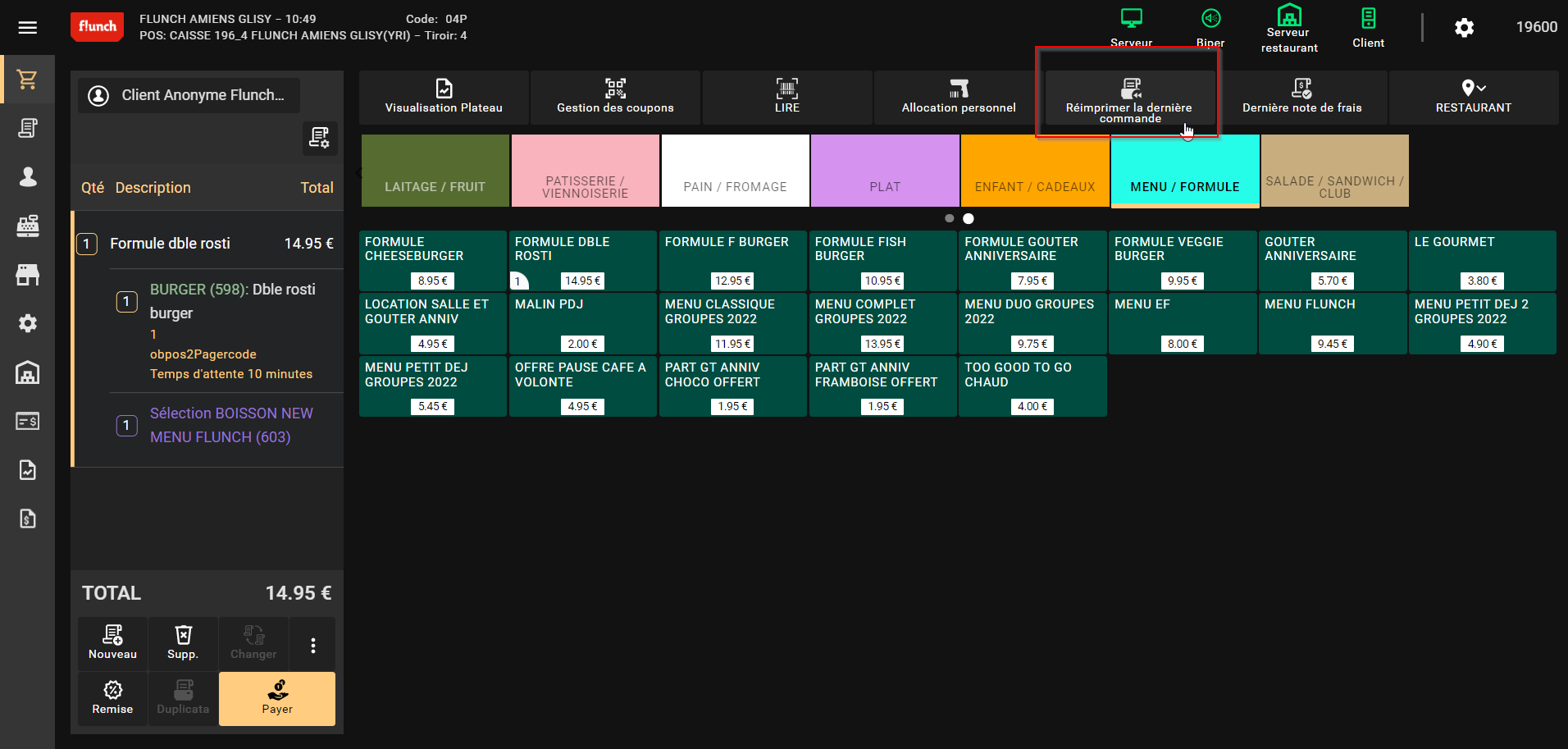Add FORMULE F BURGER to order
The width and height of the screenshot is (1568, 749).
pos(733,261)
